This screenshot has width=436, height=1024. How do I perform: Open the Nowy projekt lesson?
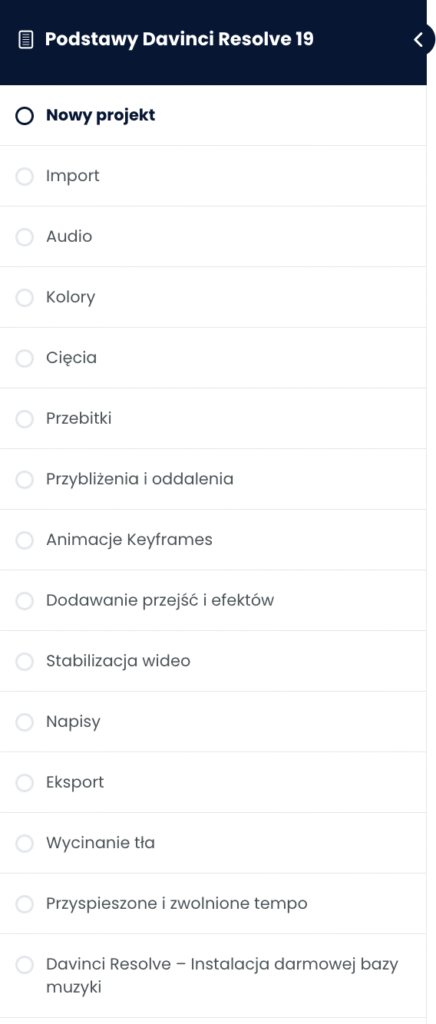pyautogui.click(x=213, y=116)
